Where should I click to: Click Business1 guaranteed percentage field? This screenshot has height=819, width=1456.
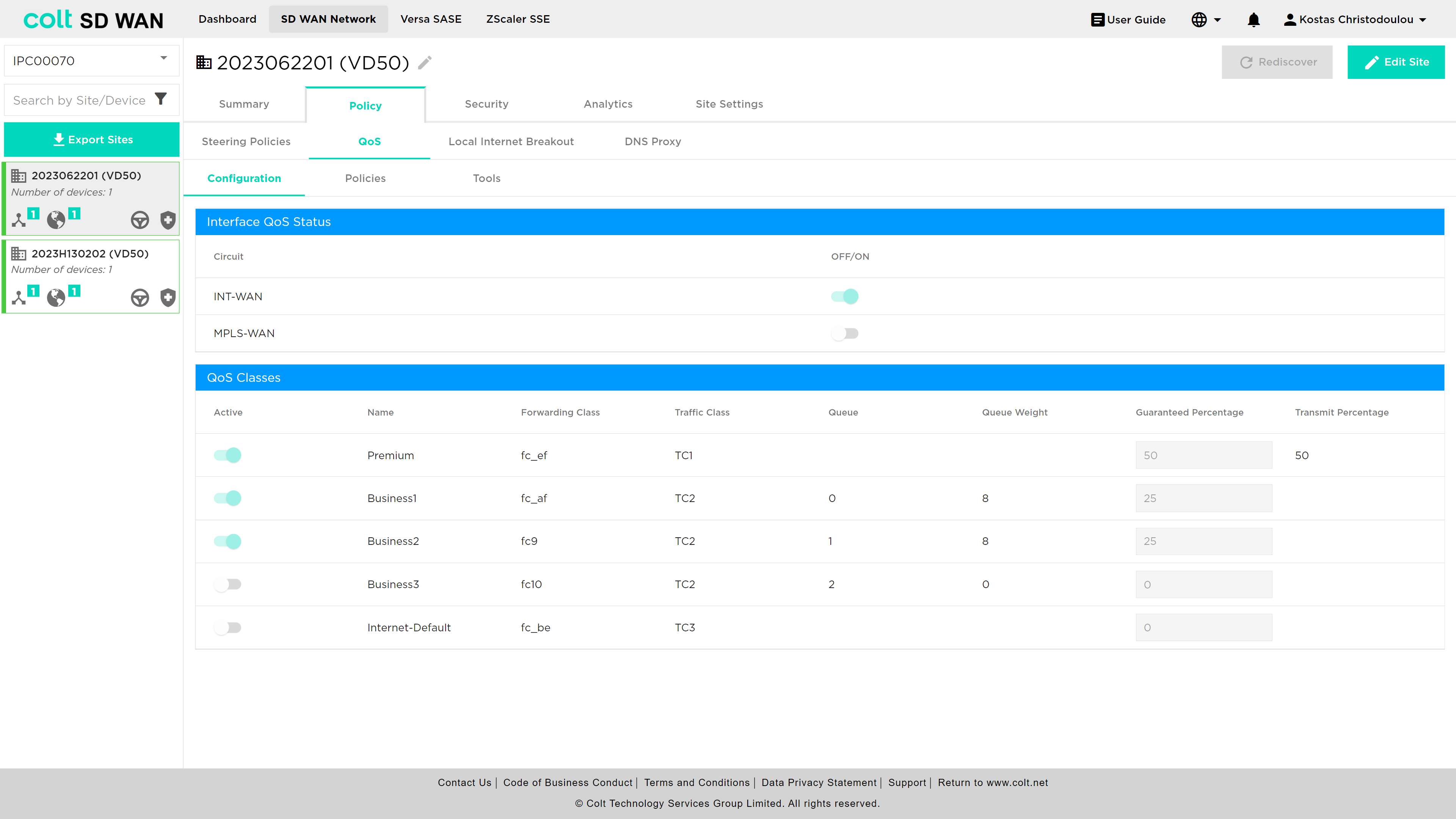[x=1204, y=498]
